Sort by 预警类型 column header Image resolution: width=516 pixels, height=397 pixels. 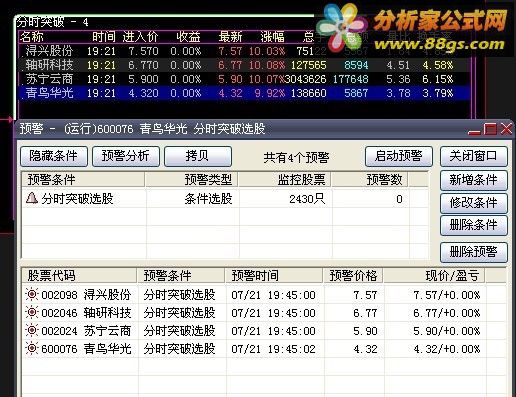click(192, 180)
